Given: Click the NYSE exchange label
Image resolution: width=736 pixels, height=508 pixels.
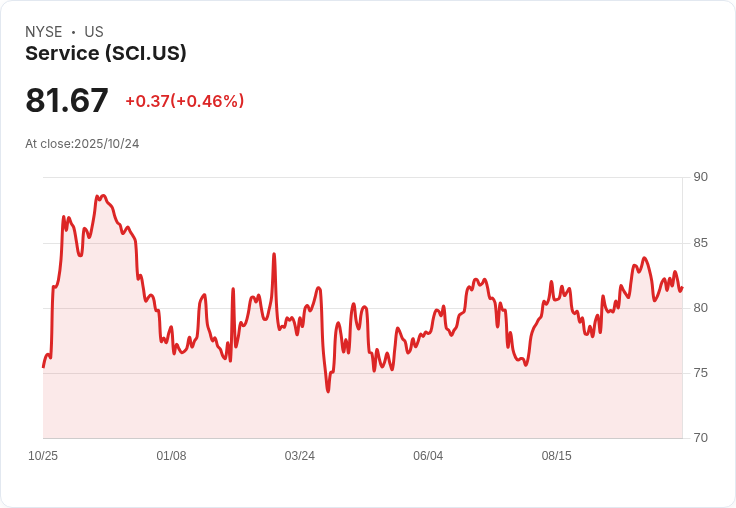Looking at the screenshot, I should tap(44, 32).
